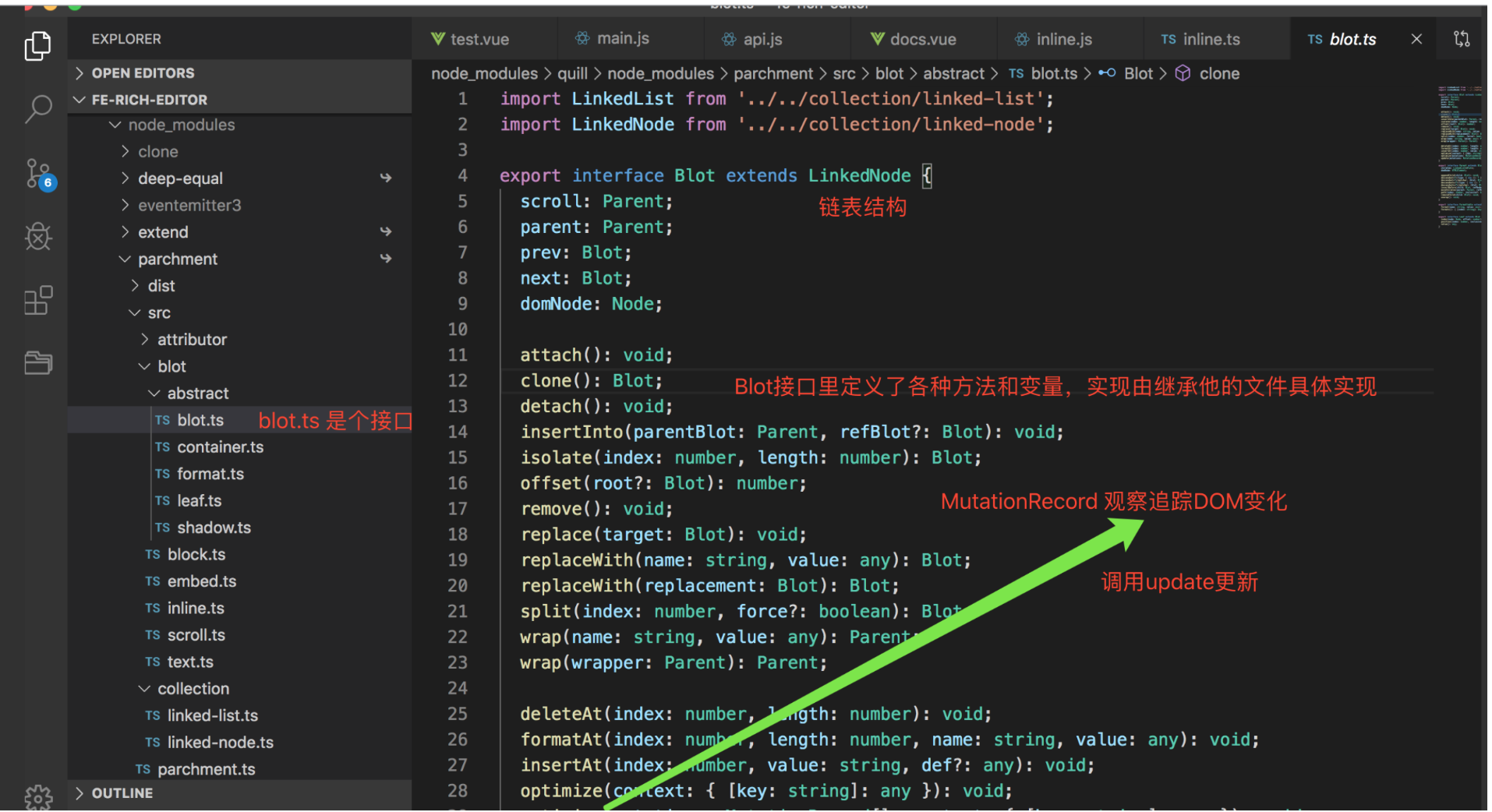
Task: Click line number 4 in the gutter
Action: pyautogui.click(x=463, y=176)
